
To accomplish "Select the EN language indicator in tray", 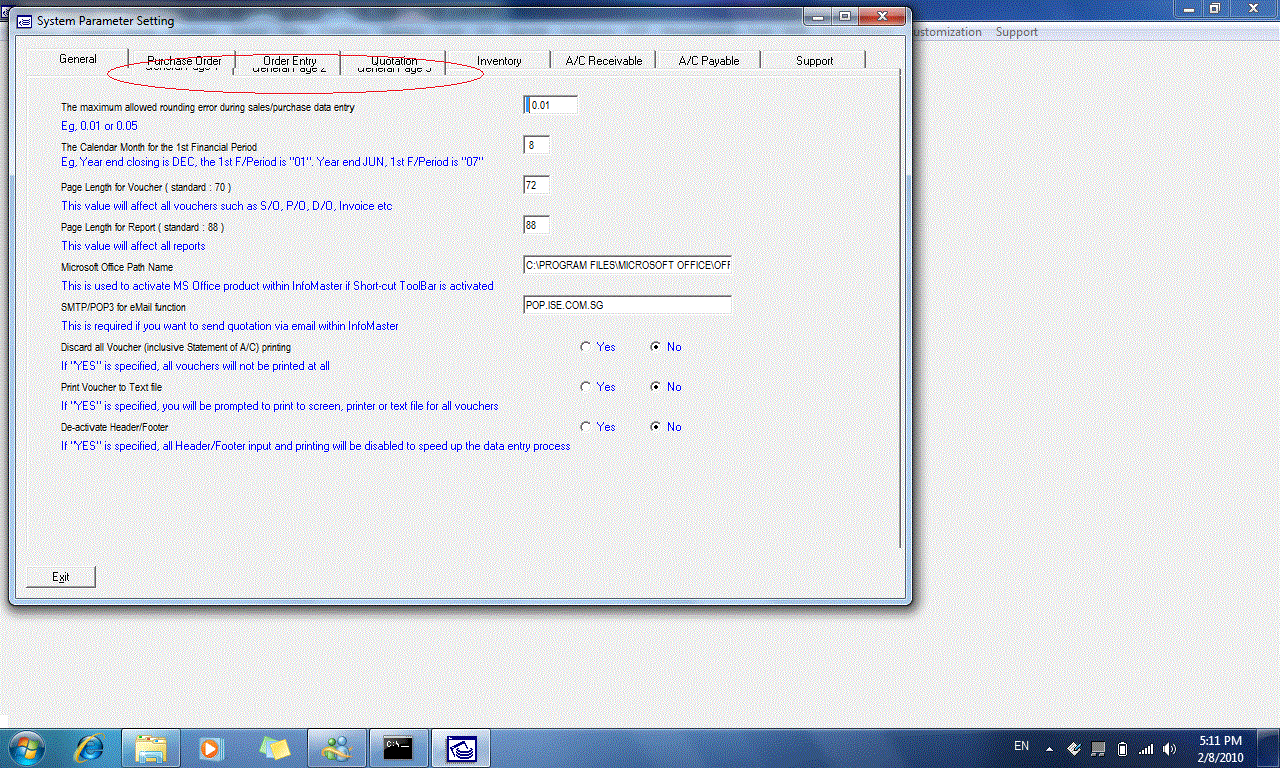I will click(x=1021, y=746).
